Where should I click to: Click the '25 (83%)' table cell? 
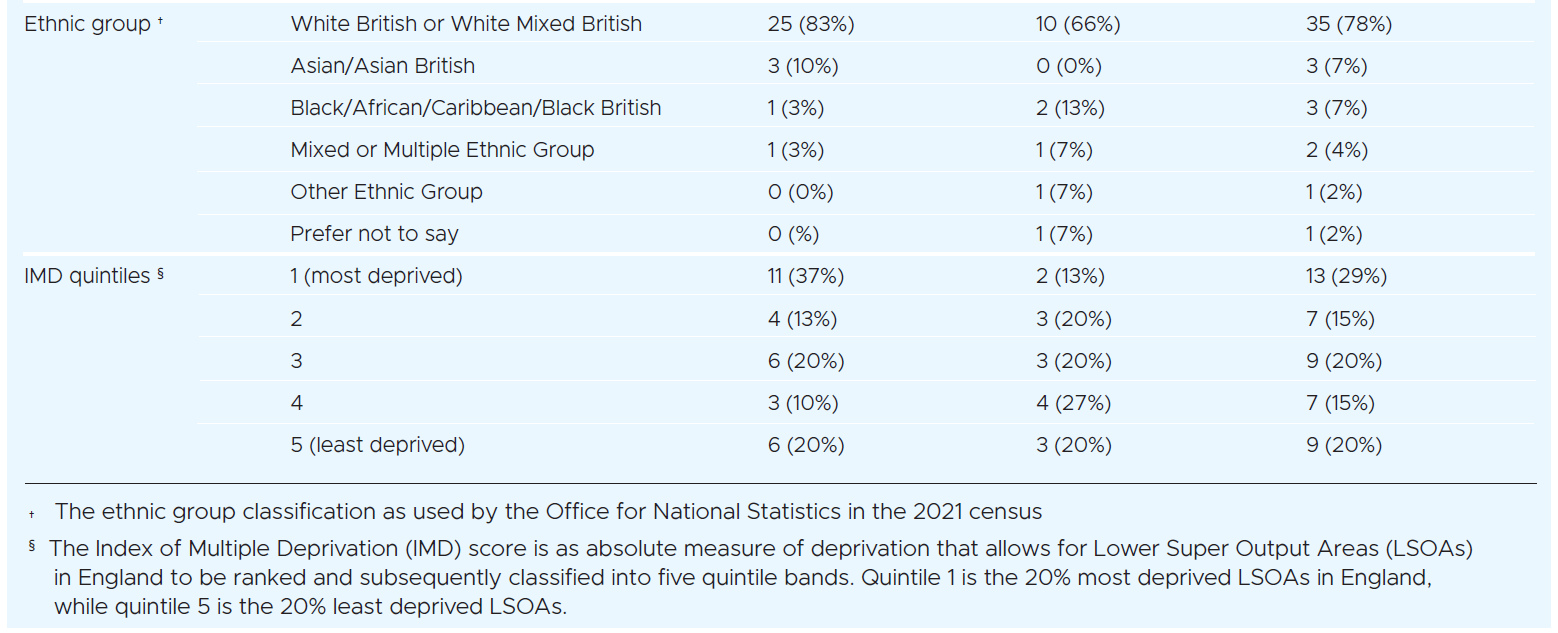(x=810, y=24)
